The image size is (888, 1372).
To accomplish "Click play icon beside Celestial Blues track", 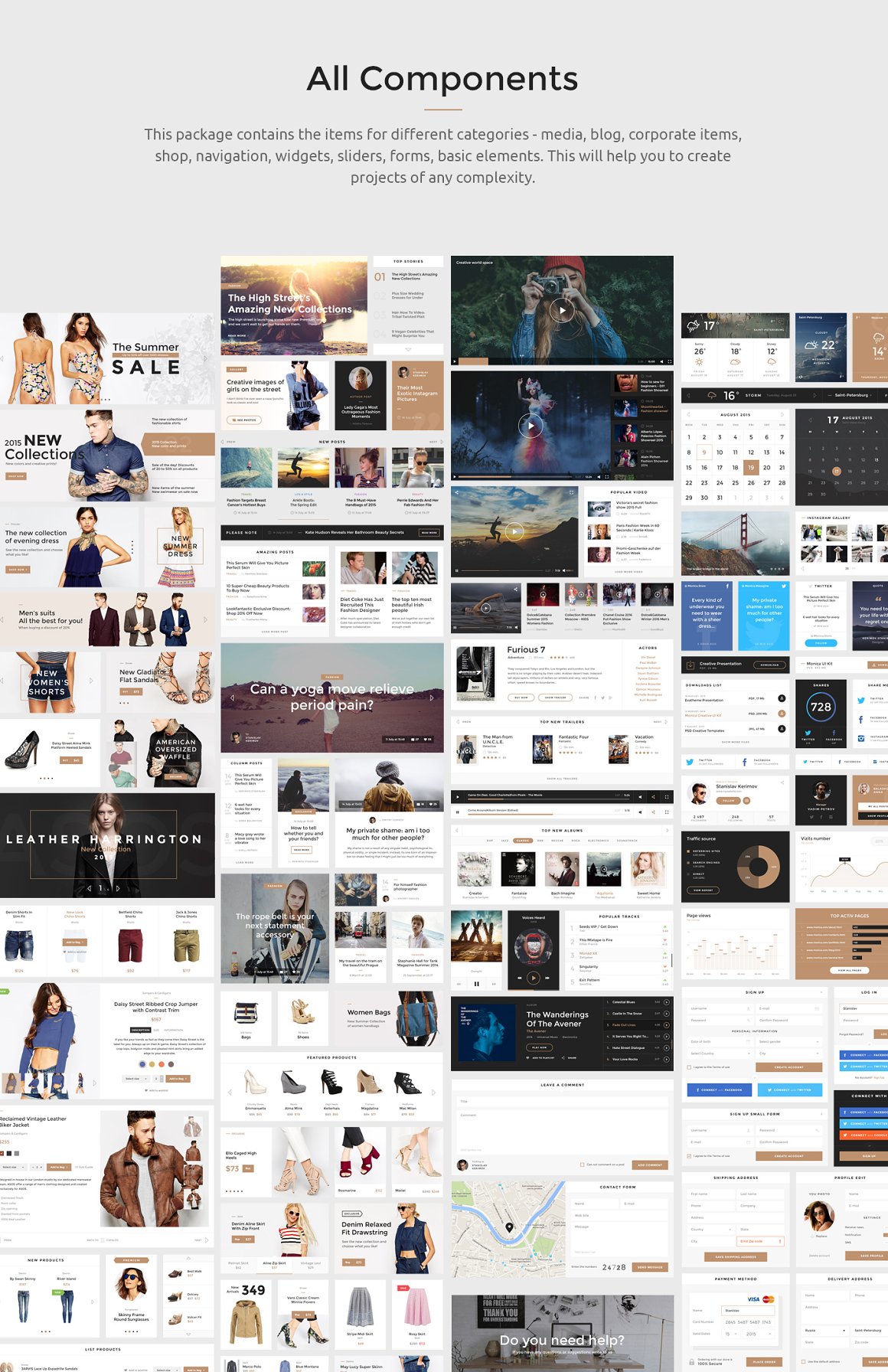I will (666, 1001).
